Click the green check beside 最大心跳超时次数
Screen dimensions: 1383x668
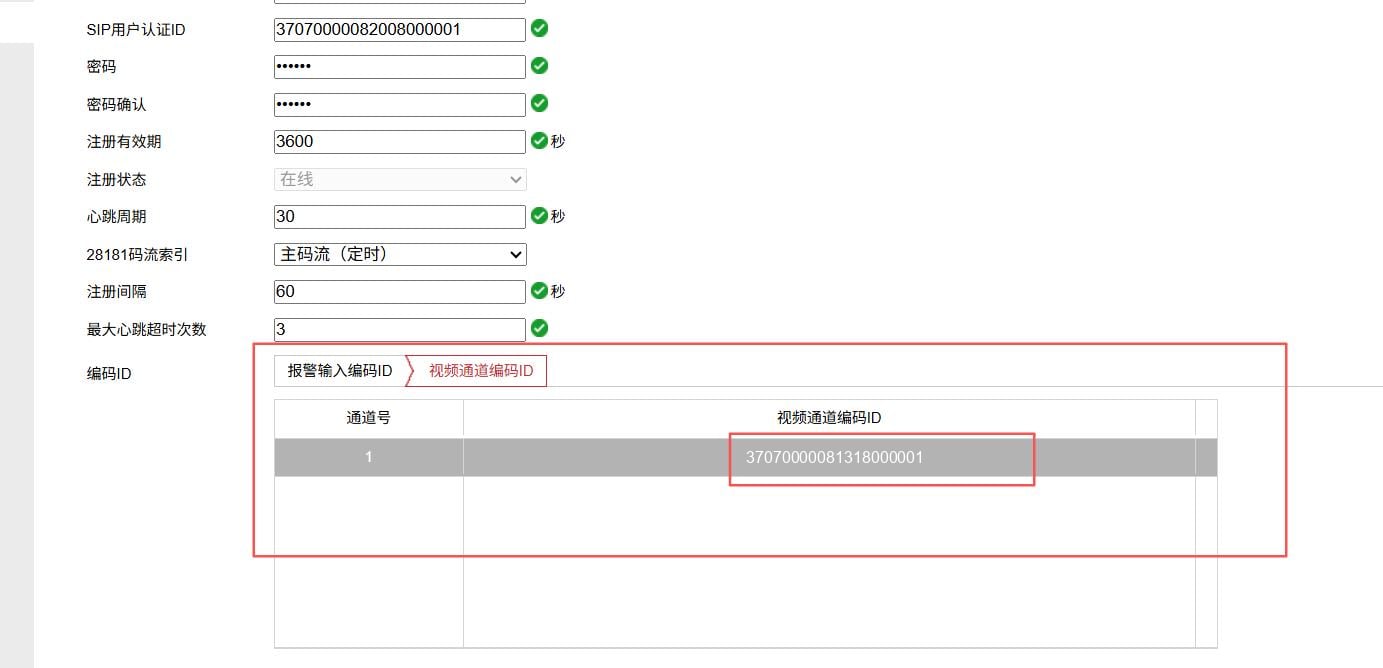pos(539,328)
